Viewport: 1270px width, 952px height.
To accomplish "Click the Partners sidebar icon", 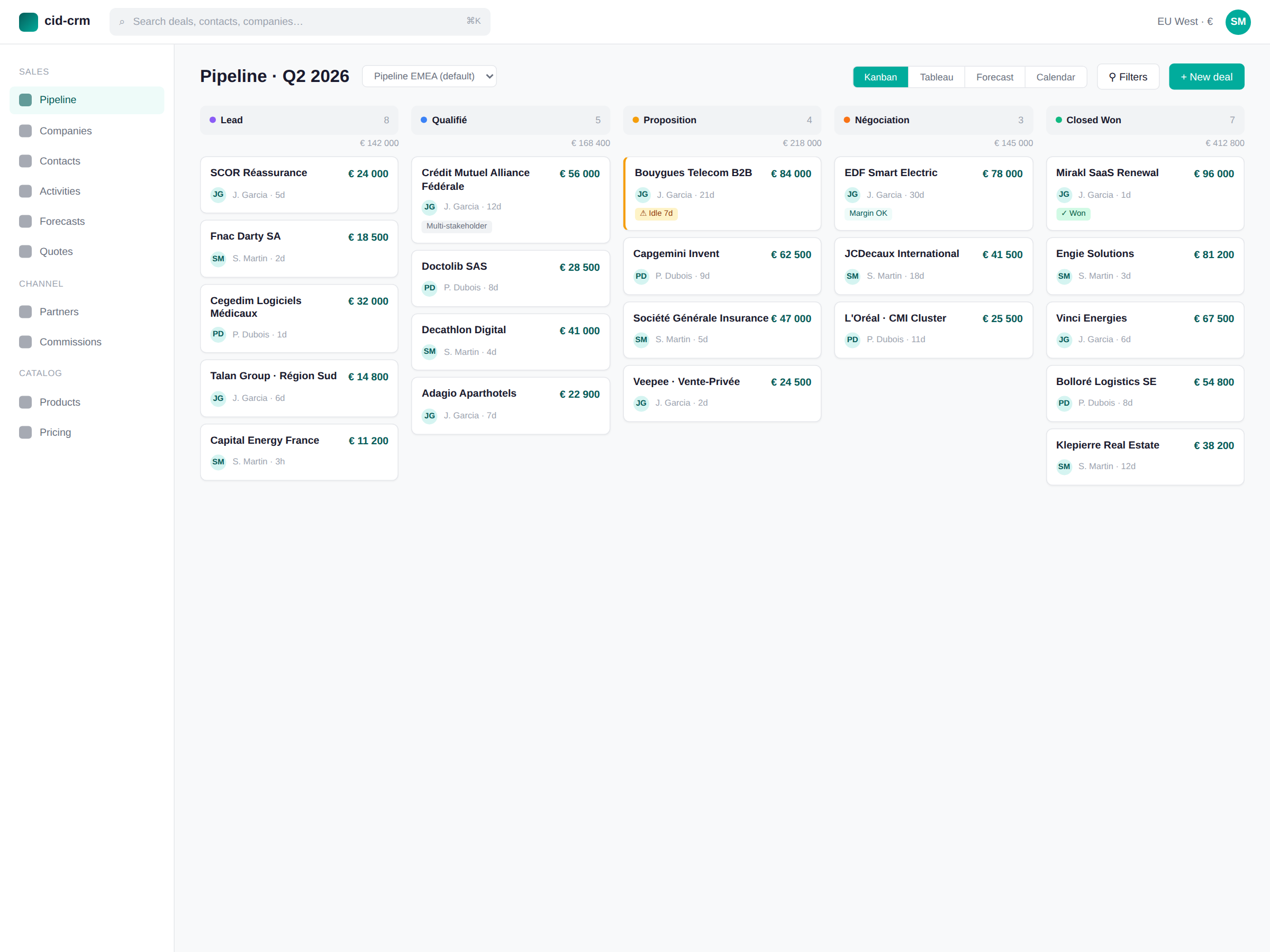I will pyautogui.click(x=25, y=312).
